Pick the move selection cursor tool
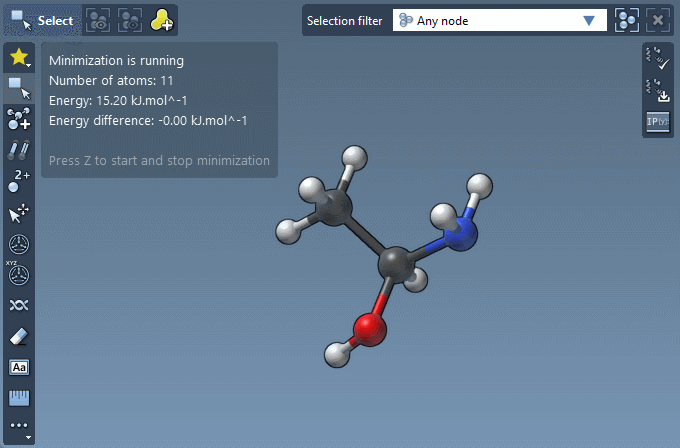The width and height of the screenshot is (680, 448). click(x=19, y=212)
